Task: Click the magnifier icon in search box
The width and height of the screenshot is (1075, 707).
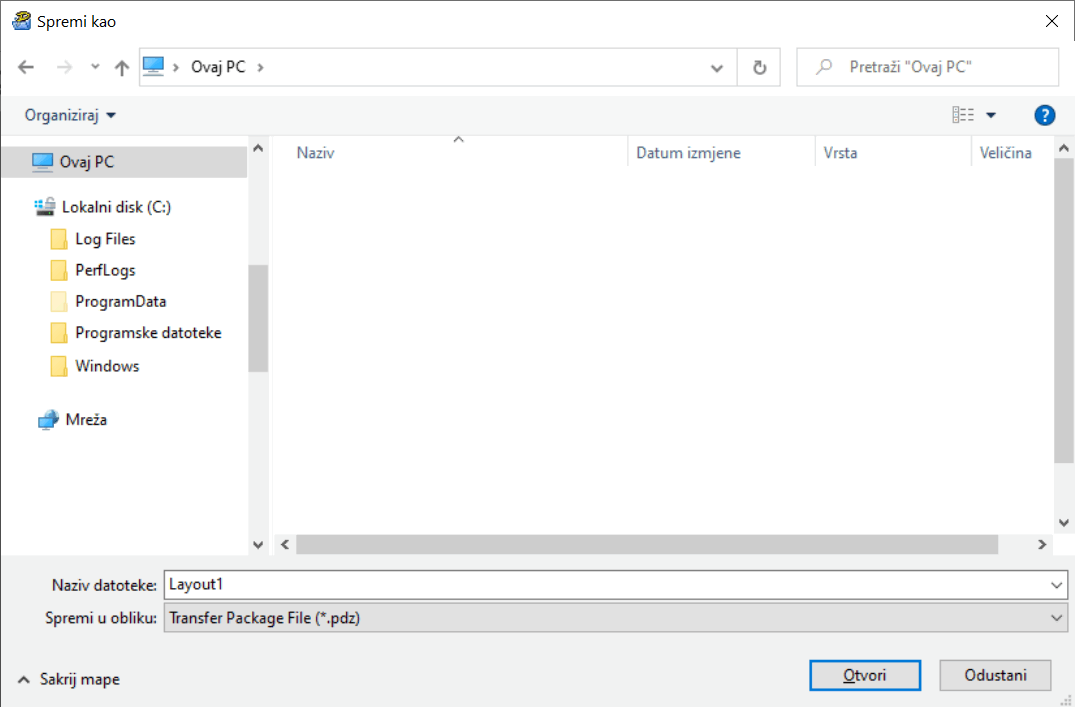Action: coord(824,67)
